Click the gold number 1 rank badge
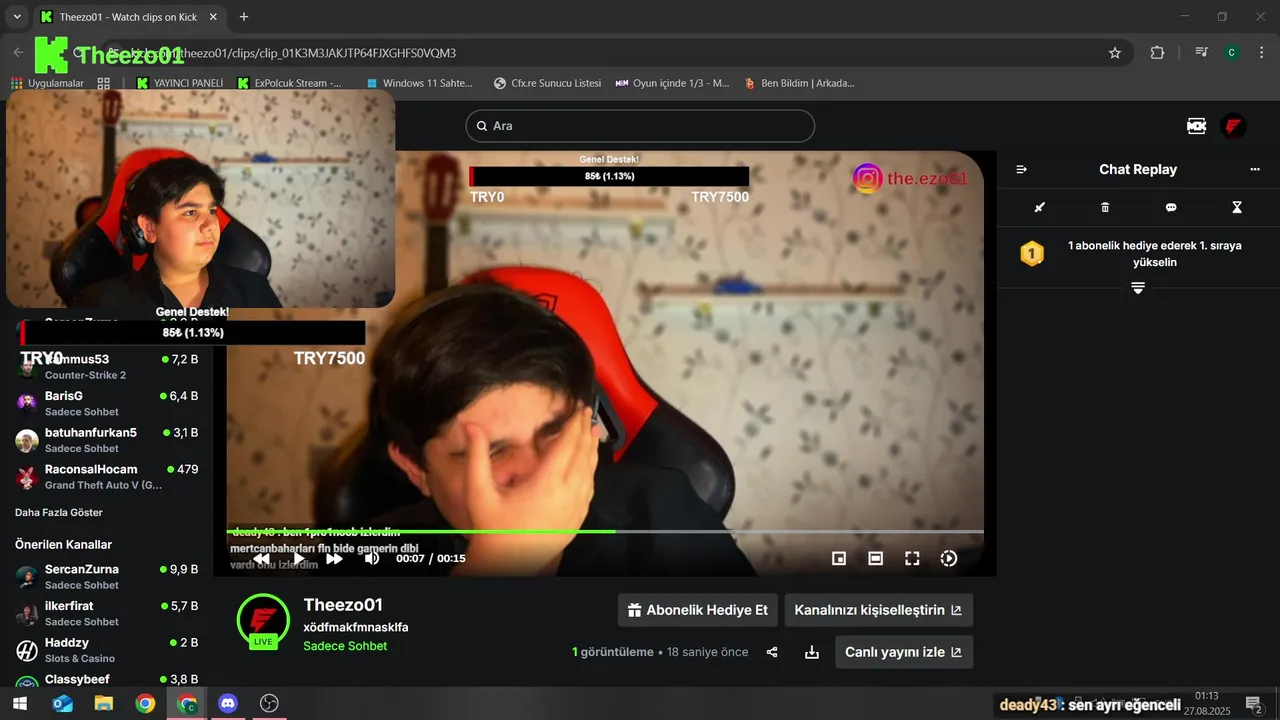This screenshot has width=1280, height=720. 1032,253
